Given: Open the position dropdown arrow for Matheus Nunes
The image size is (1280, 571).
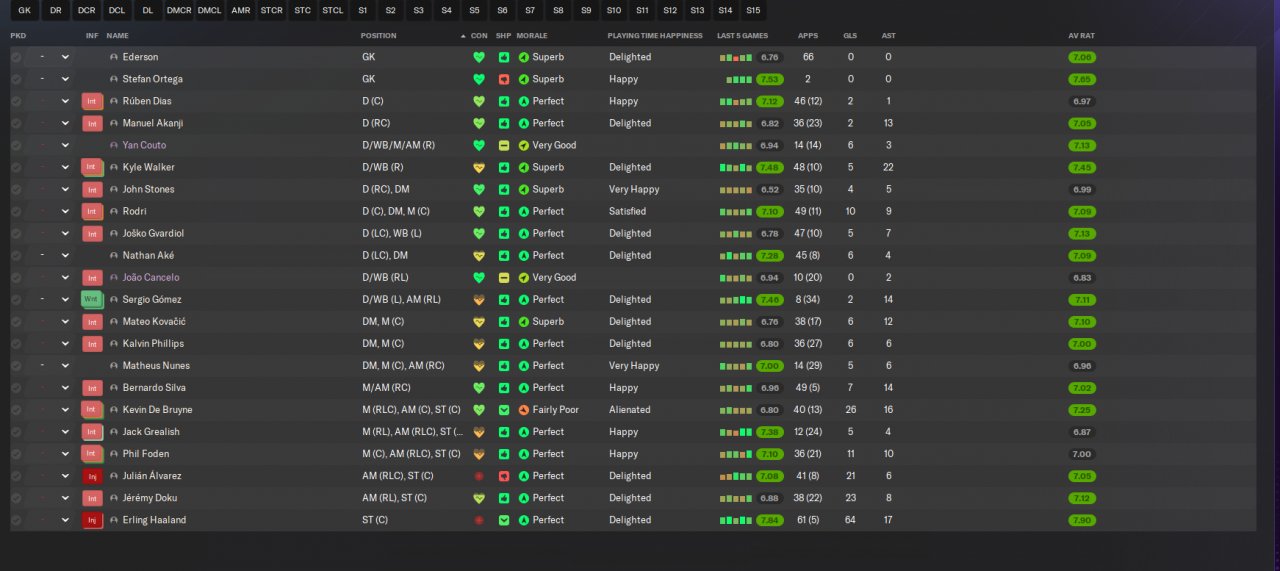Looking at the screenshot, I should tap(65, 365).
